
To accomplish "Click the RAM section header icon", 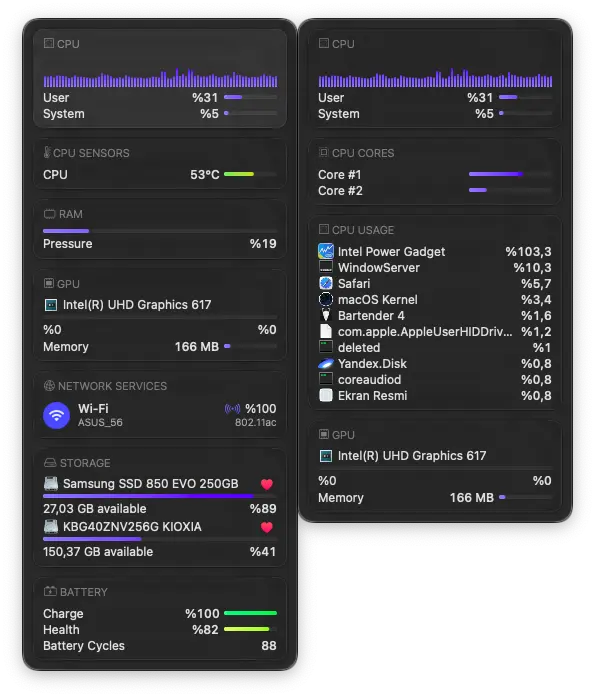I will pos(49,214).
